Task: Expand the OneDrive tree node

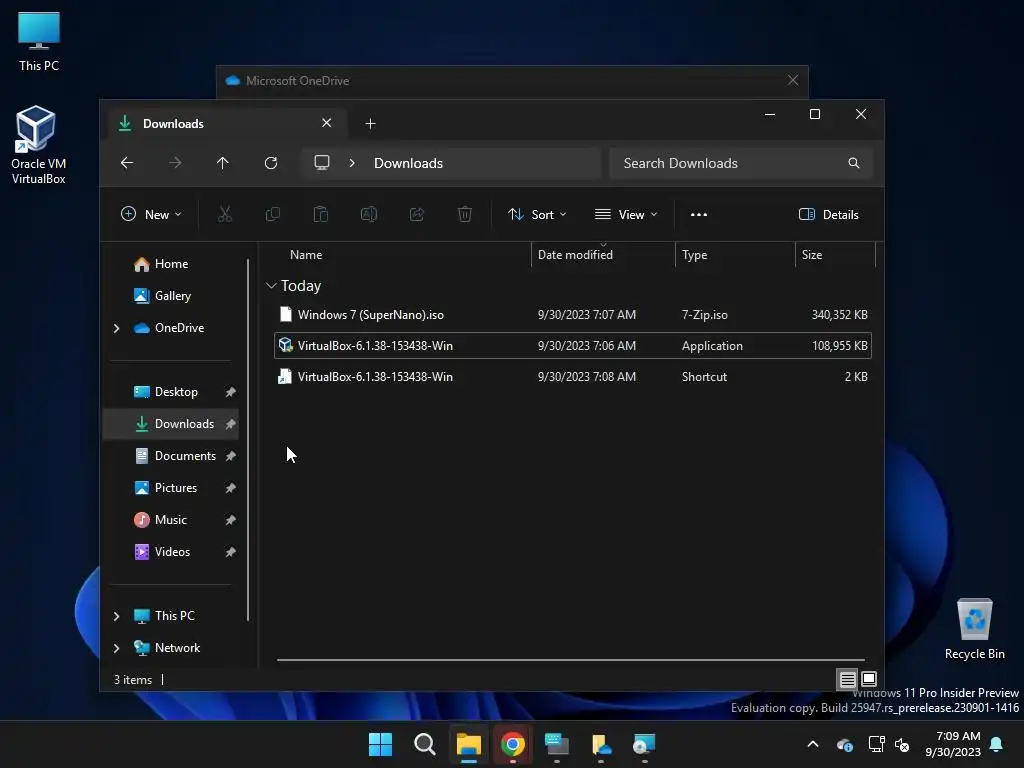Action: pos(116,328)
